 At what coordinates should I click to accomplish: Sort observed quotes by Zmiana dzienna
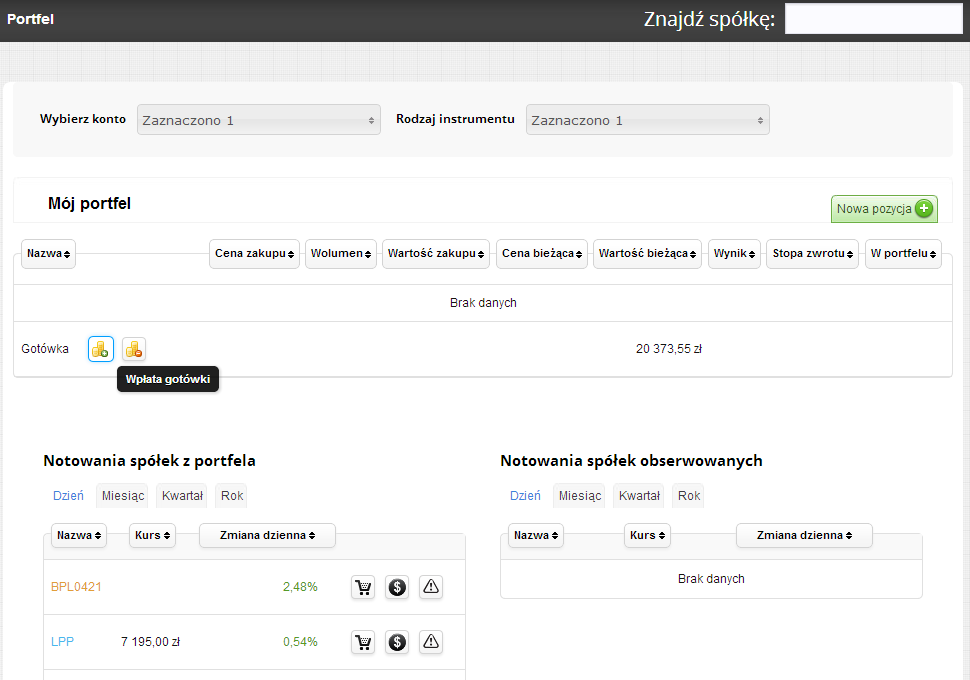point(804,536)
